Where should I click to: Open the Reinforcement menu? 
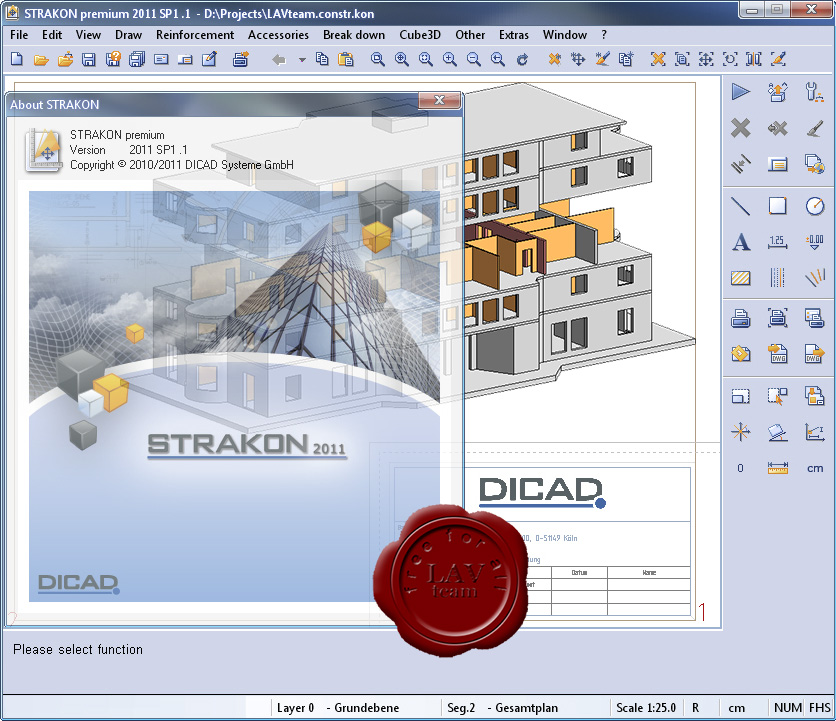pyautogui.click(x=194, y=34)
